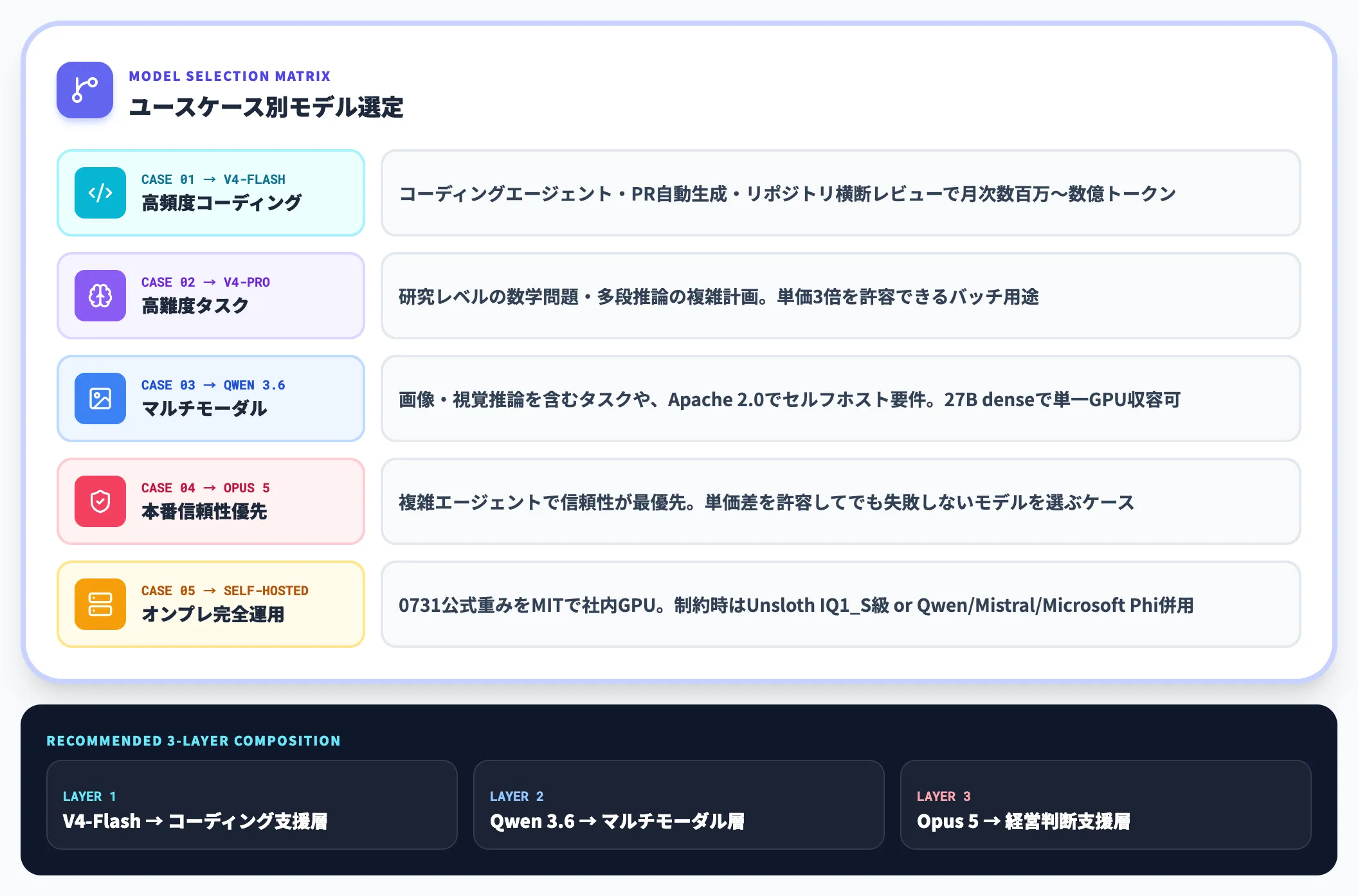Select the 本番信頼性優先 case card
Image resolution: width=1358 pixels, height=896 pixels.
coord(211,501)
